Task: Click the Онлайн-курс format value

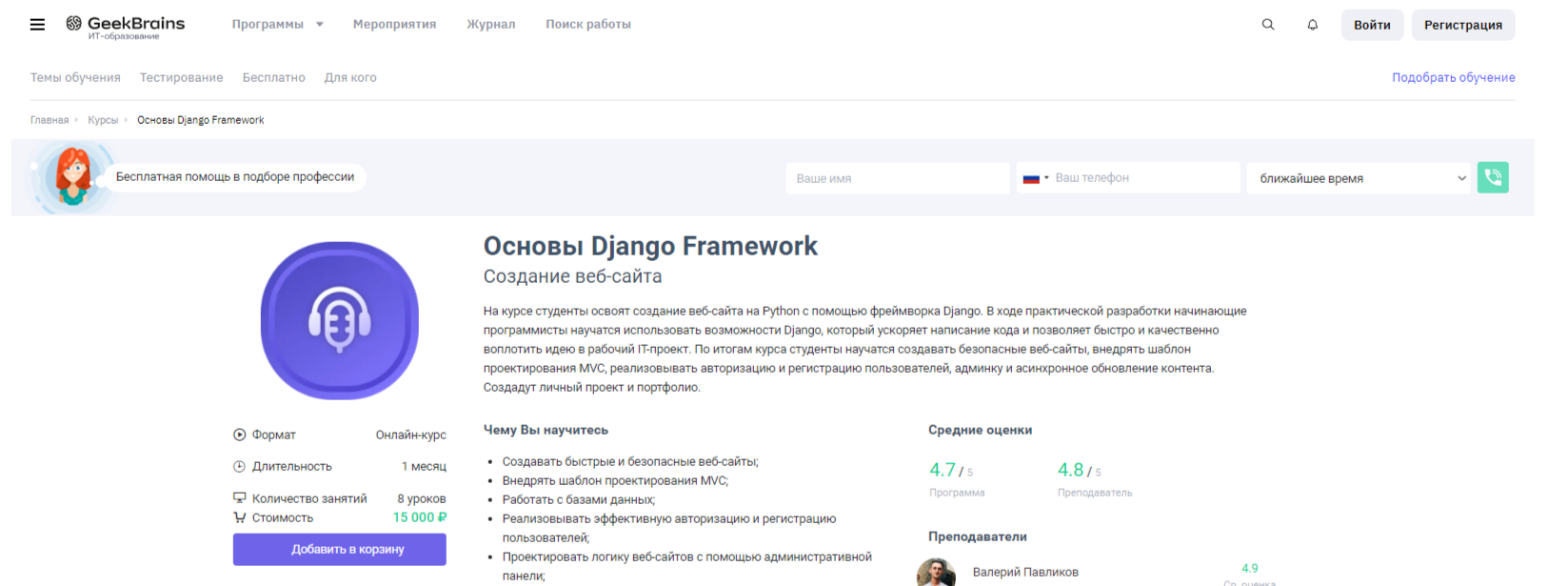Action: [411, 434]
